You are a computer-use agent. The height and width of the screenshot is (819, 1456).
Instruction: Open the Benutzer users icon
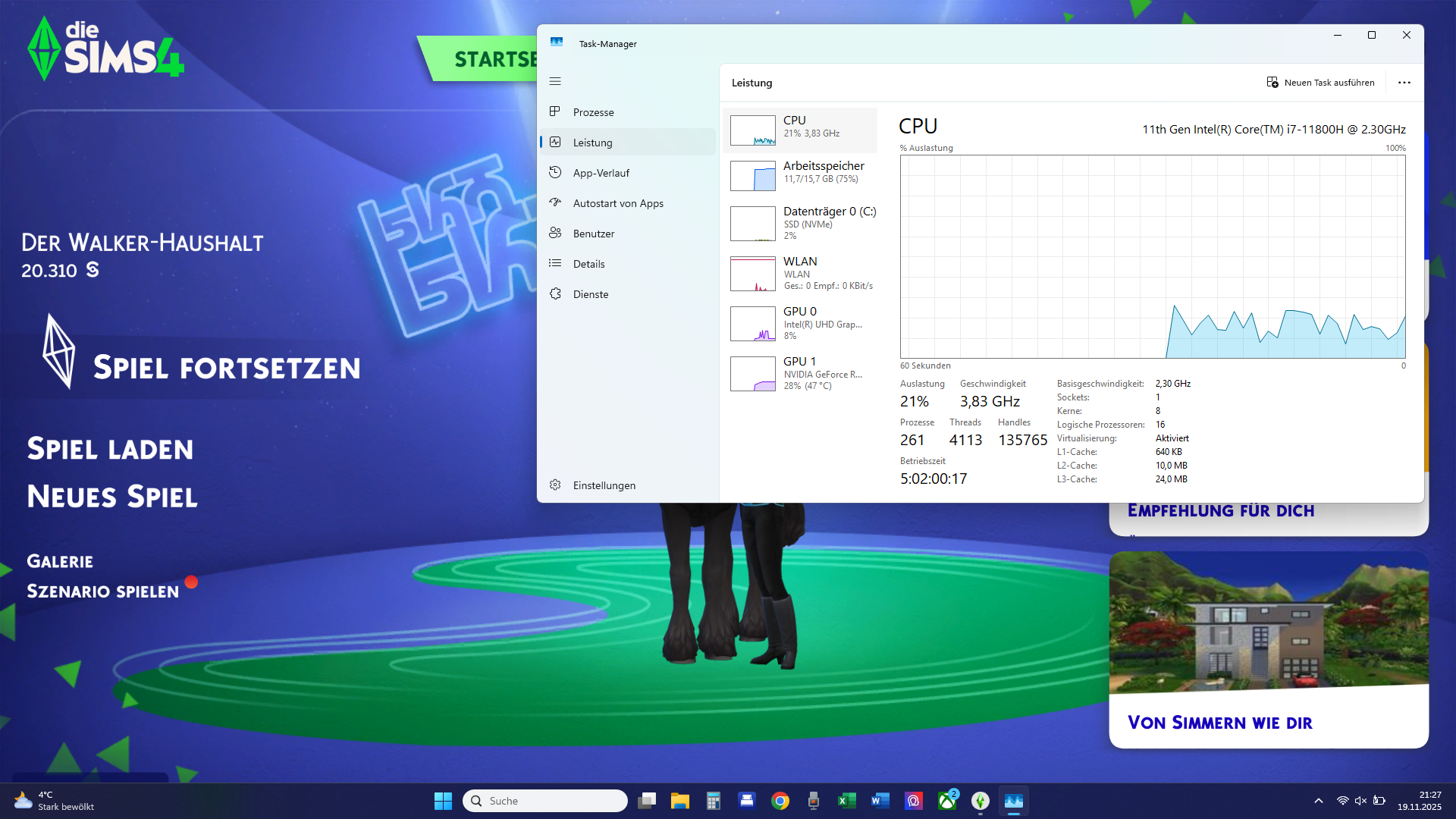coord(555,233)
